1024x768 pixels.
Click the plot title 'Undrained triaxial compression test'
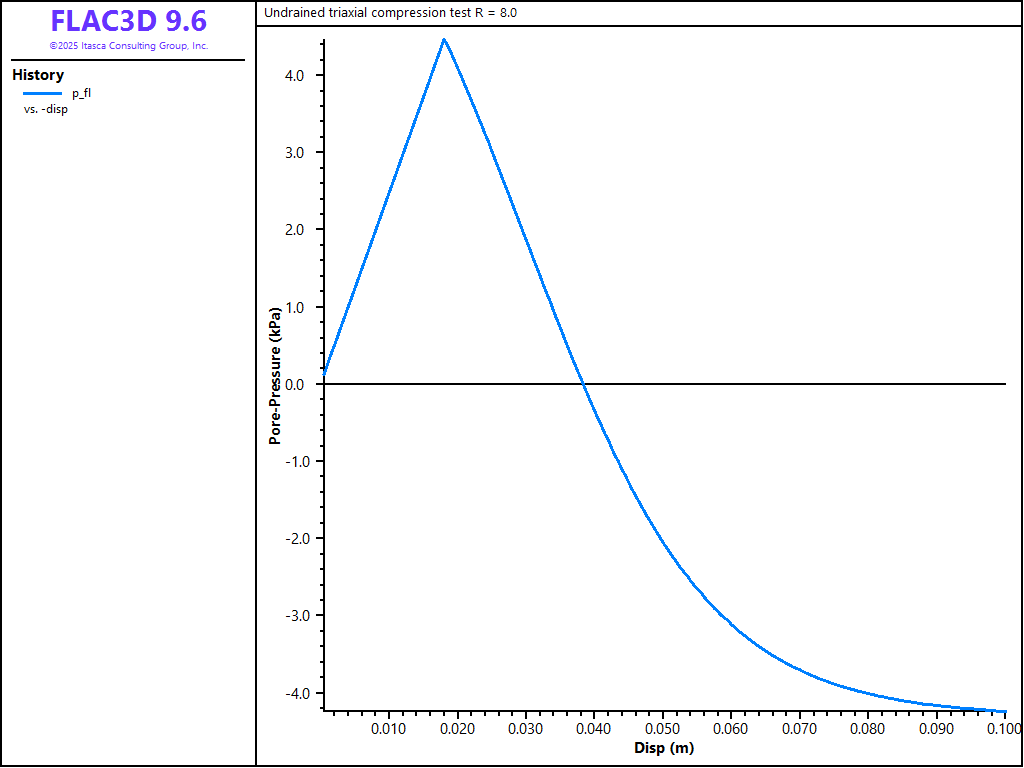tap(390, 13)
